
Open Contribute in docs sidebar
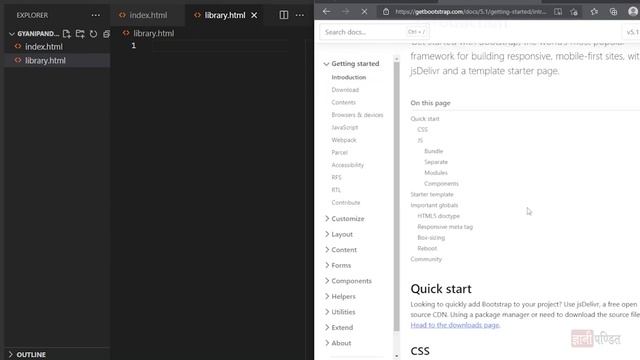coord(346,202)
